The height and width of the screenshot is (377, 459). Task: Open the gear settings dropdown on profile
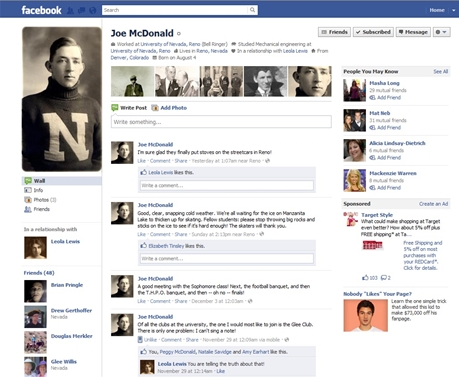(442, 32)
